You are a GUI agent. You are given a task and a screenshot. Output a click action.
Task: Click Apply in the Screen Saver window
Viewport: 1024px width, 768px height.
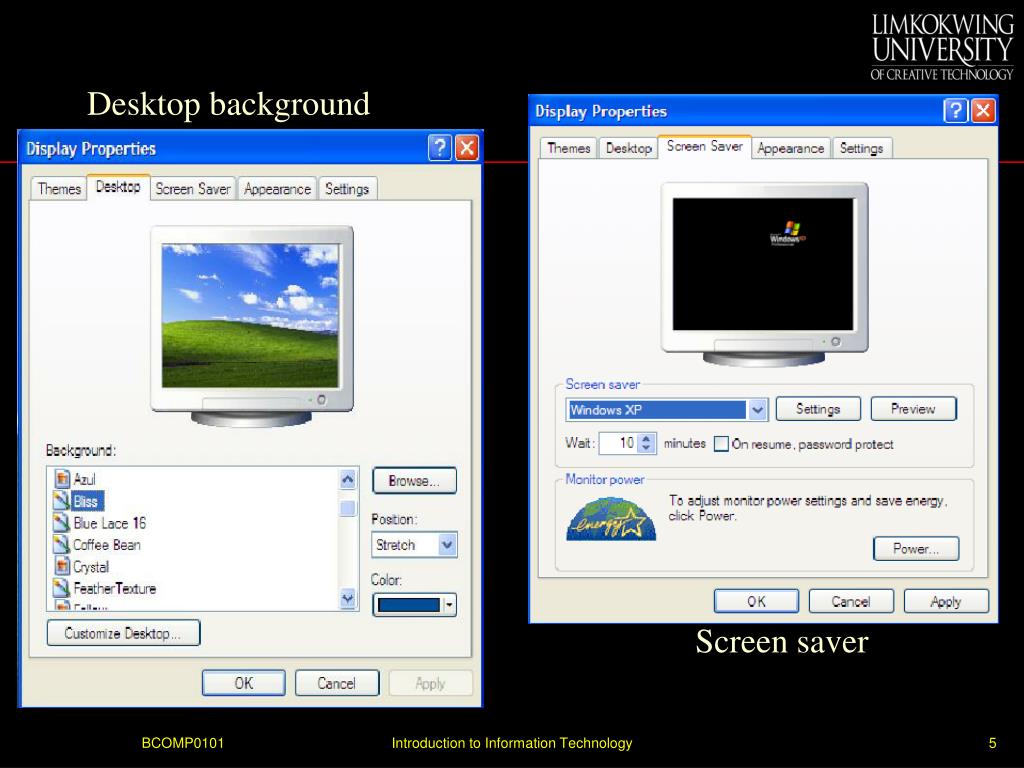coord(946,601)
